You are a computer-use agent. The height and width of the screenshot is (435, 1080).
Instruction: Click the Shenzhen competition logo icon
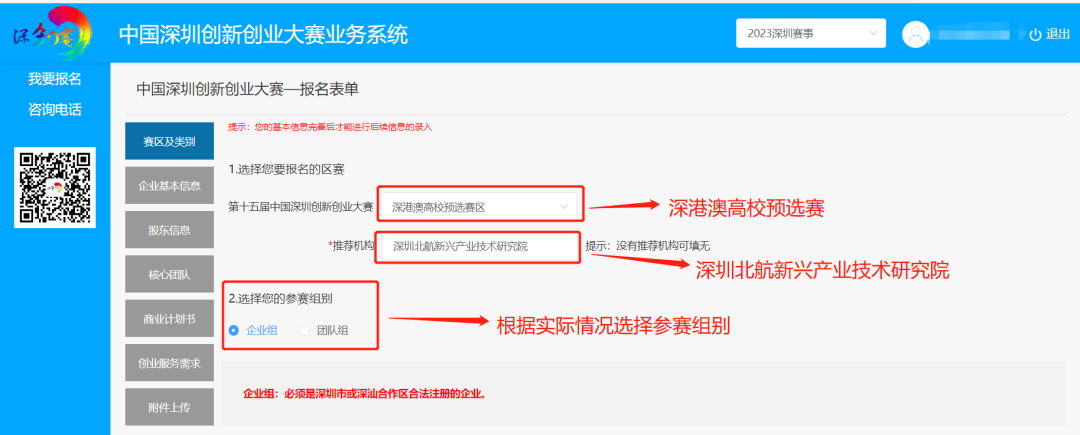coord(53,33)
